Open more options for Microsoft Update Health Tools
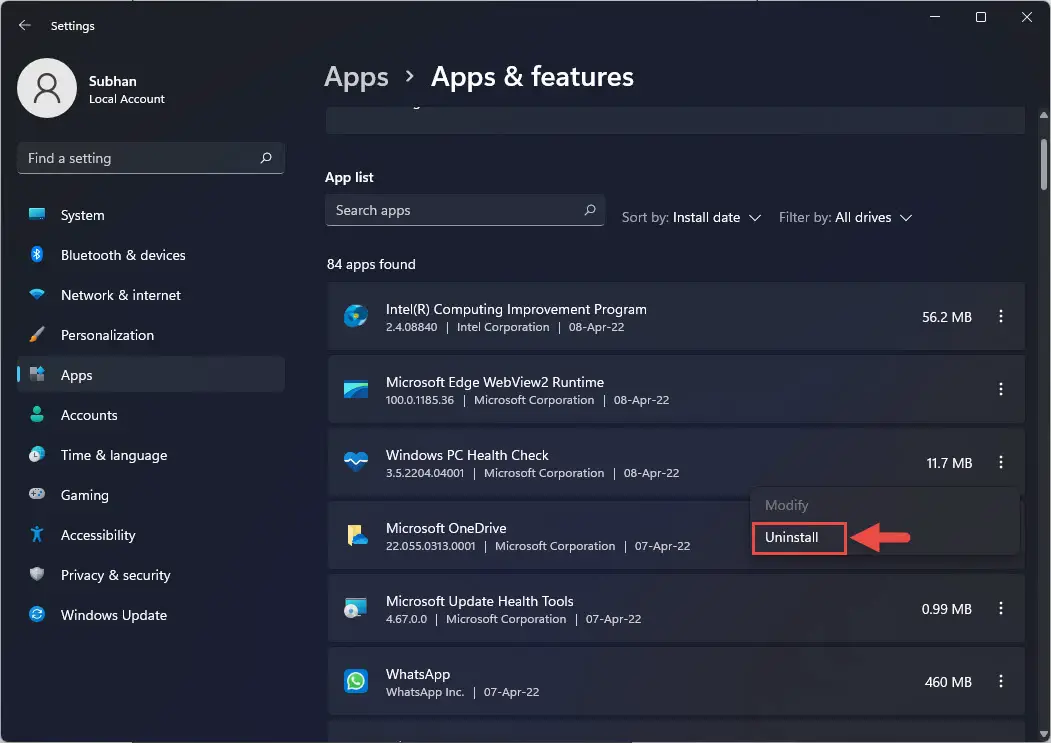1051x743 pixels. point(1001,608)
